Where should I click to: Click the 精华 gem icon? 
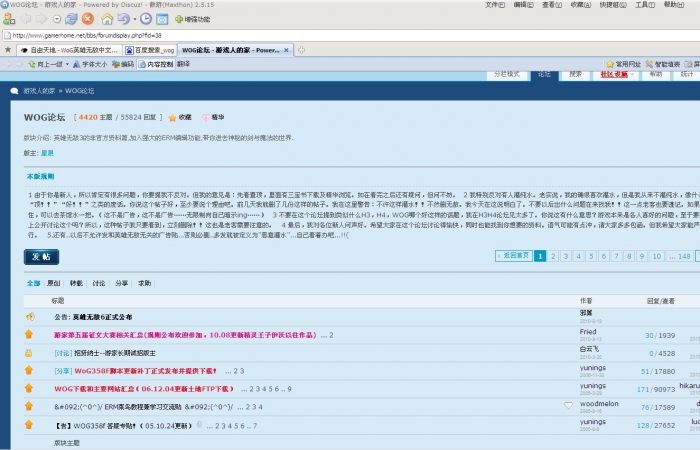(205, 118)
